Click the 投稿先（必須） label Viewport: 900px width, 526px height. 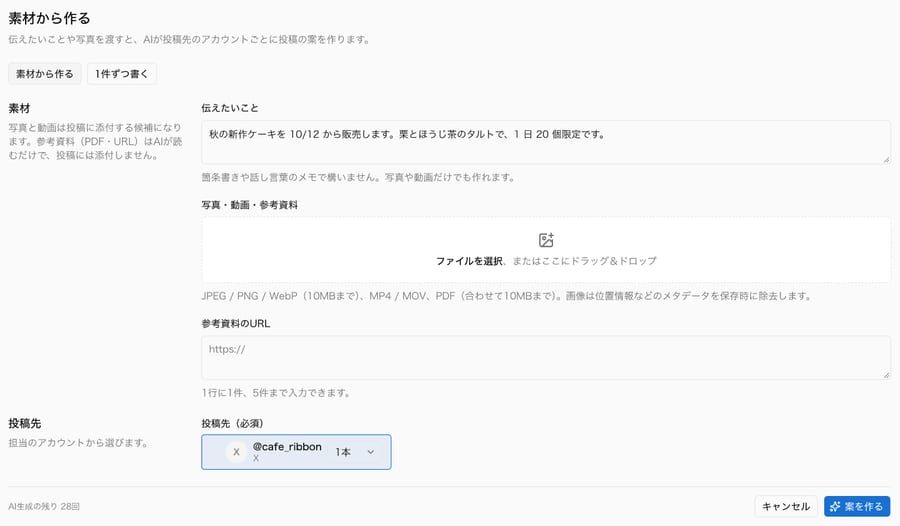point(232,424)
